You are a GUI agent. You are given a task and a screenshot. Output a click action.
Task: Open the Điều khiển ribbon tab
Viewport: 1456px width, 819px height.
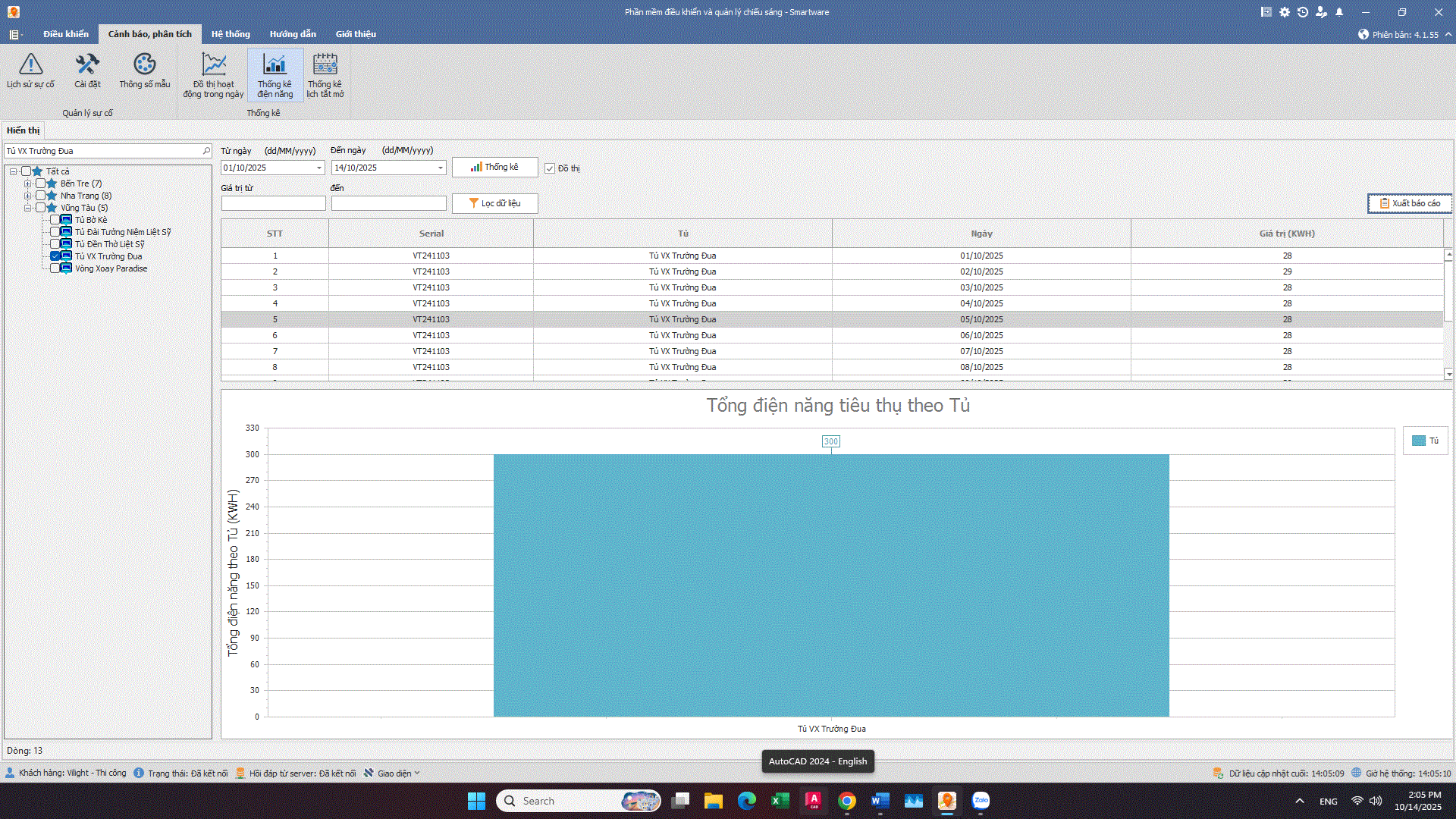tap(65, 34)
